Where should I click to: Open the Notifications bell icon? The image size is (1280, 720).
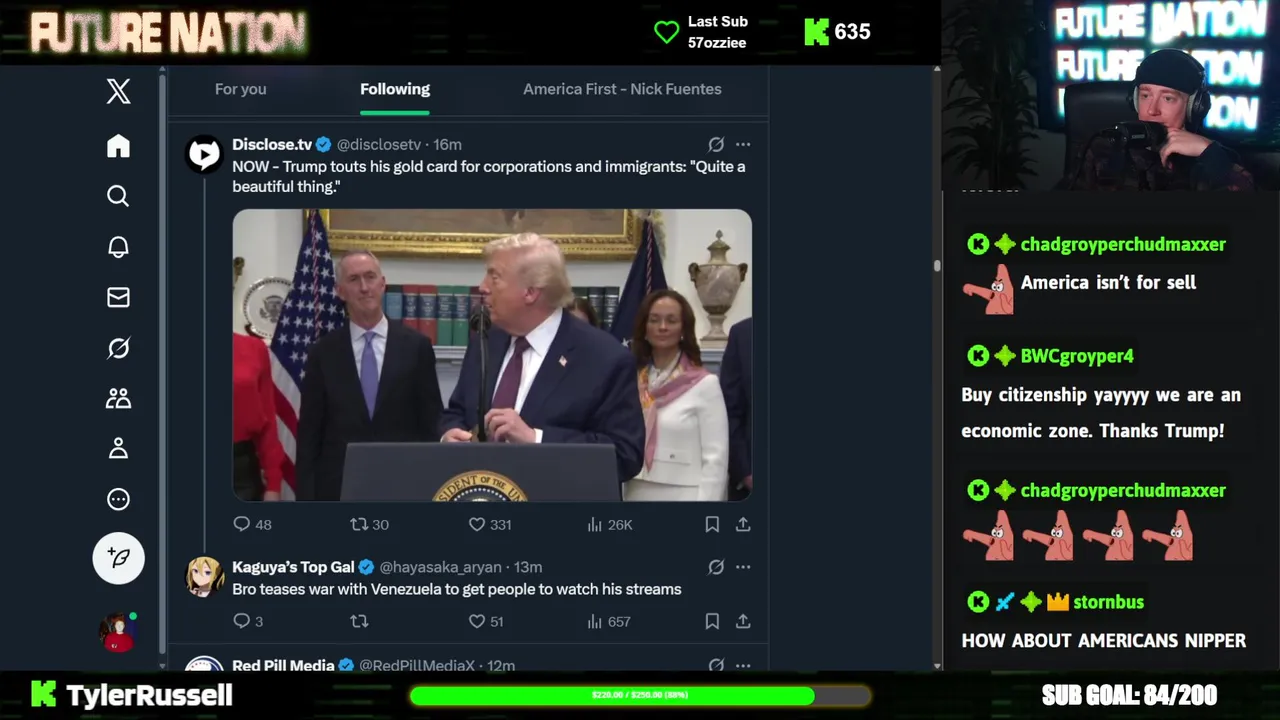(118, 247)
